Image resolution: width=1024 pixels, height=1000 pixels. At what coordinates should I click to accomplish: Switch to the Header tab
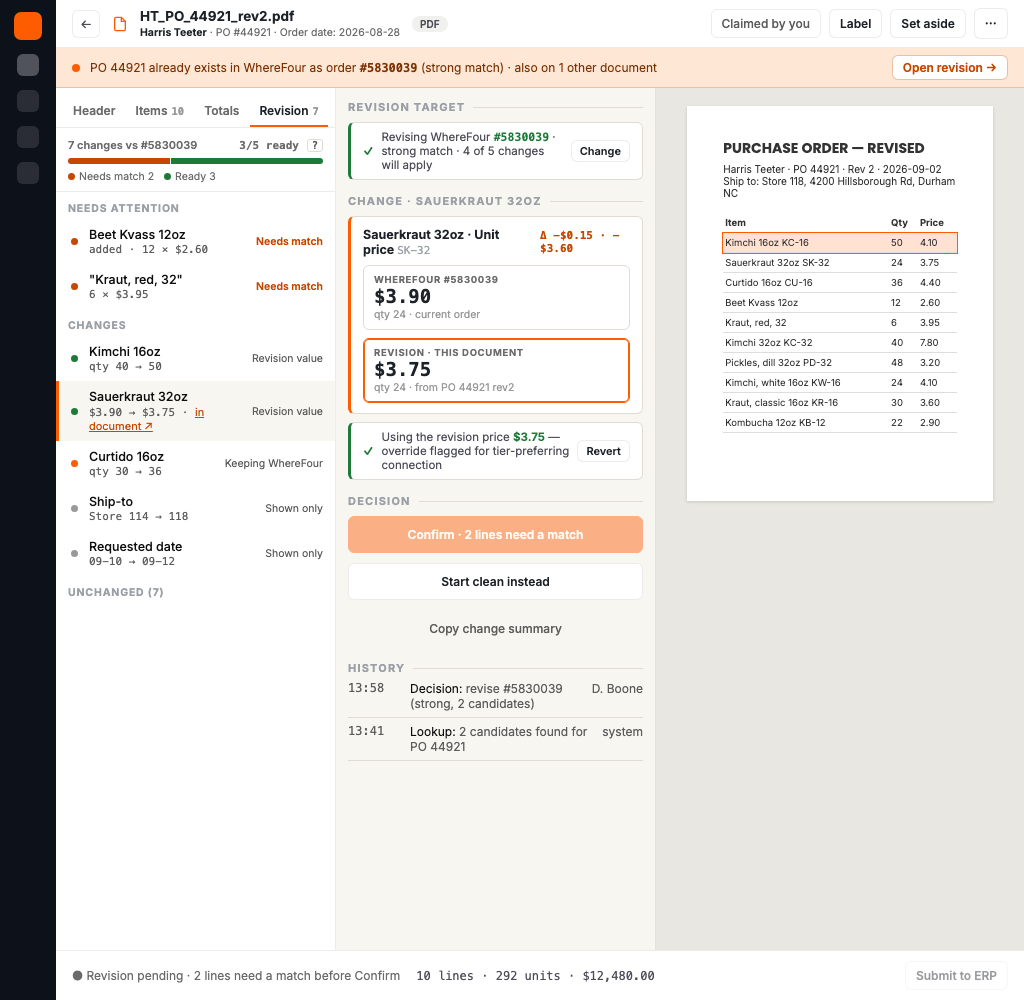(x=94, y=110)
